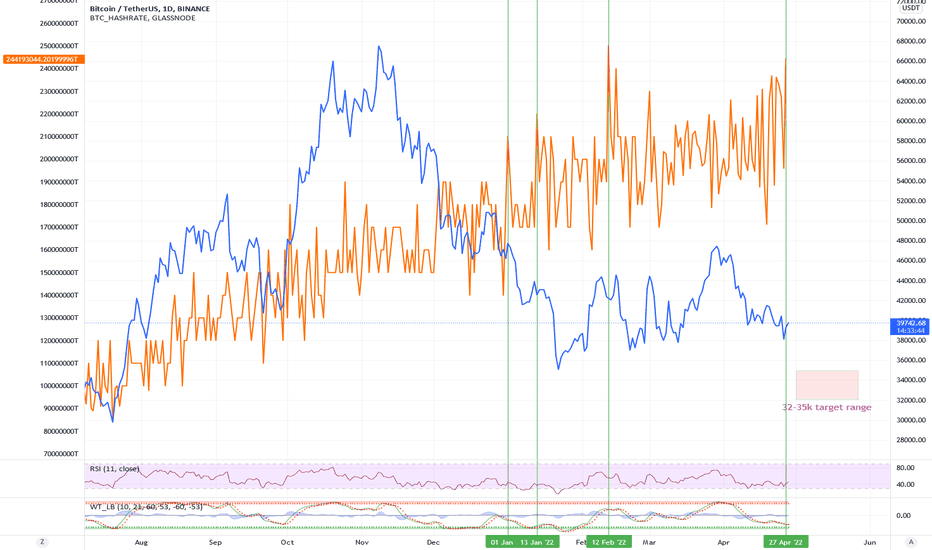Click the 150000000T hashrate scale value
932x550 pixels.
coord(59,272)
